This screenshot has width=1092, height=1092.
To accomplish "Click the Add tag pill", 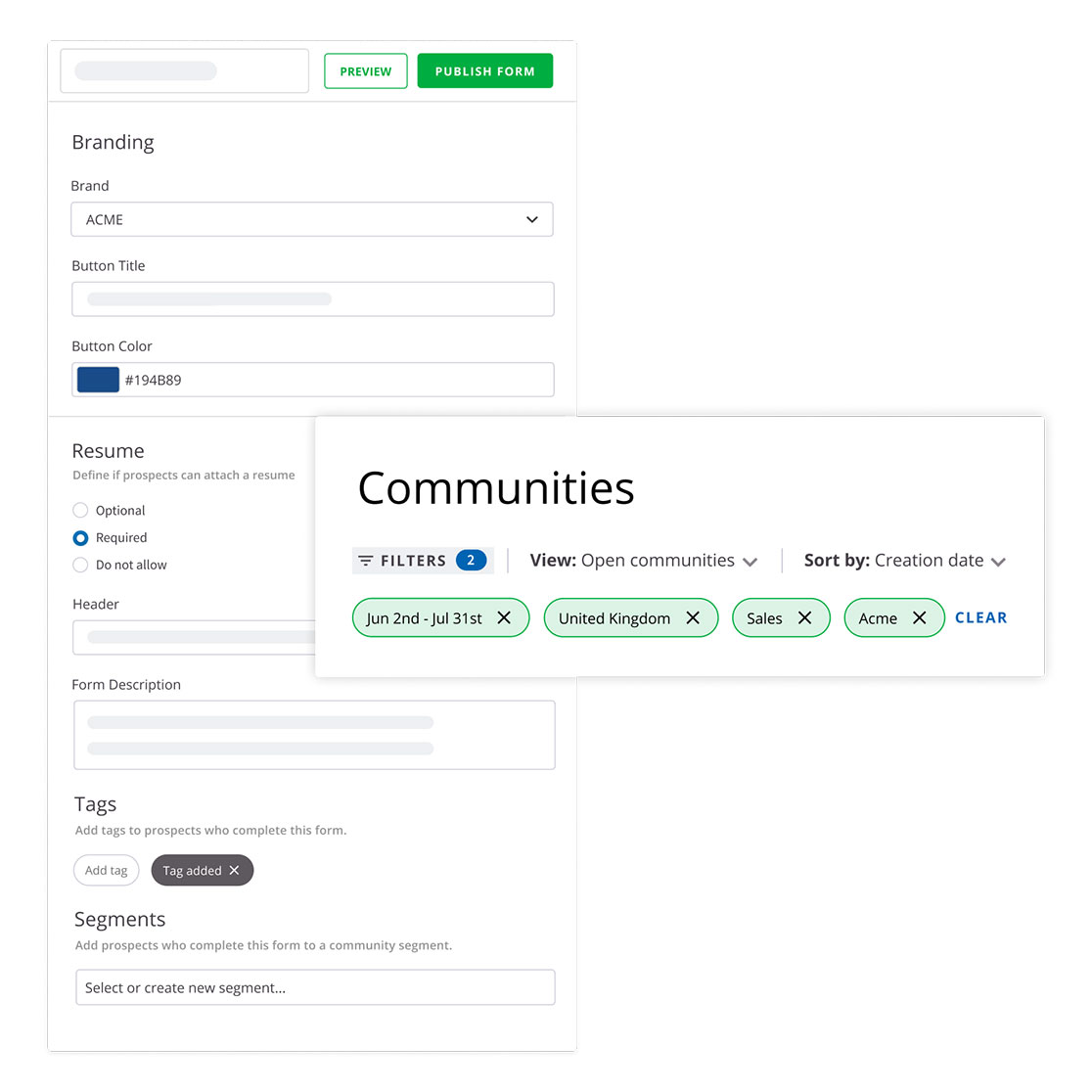I will pyautogui.click(x=106, y=870).
